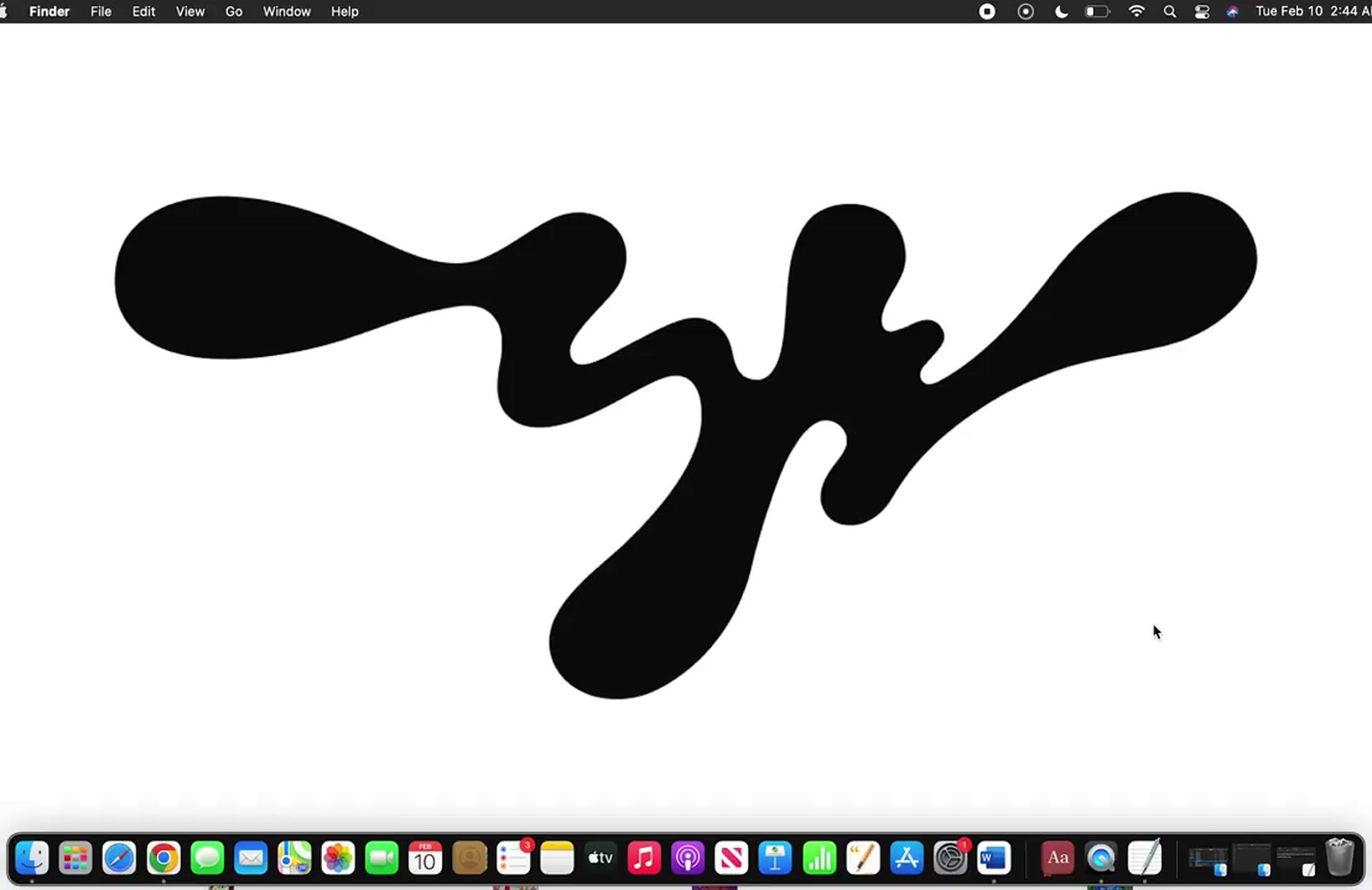
Task: Stop screen recording in menu bar
Action: [987, 11]
